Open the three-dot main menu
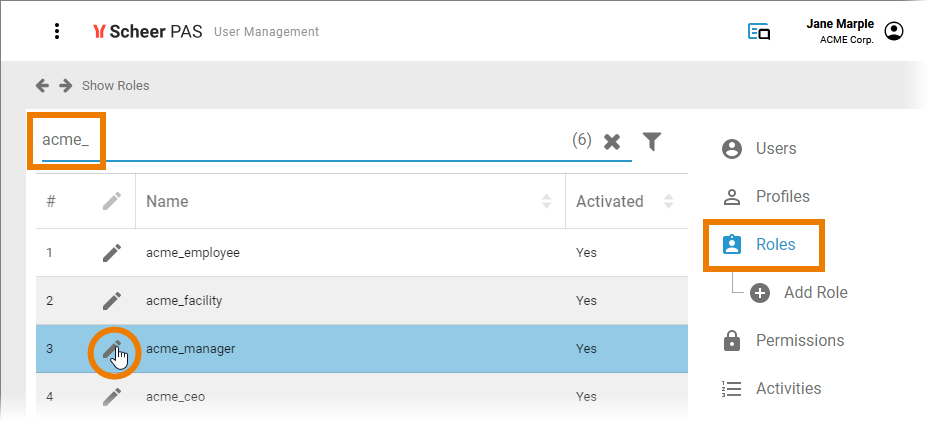930x421 pixels. [x=57, y=31]
